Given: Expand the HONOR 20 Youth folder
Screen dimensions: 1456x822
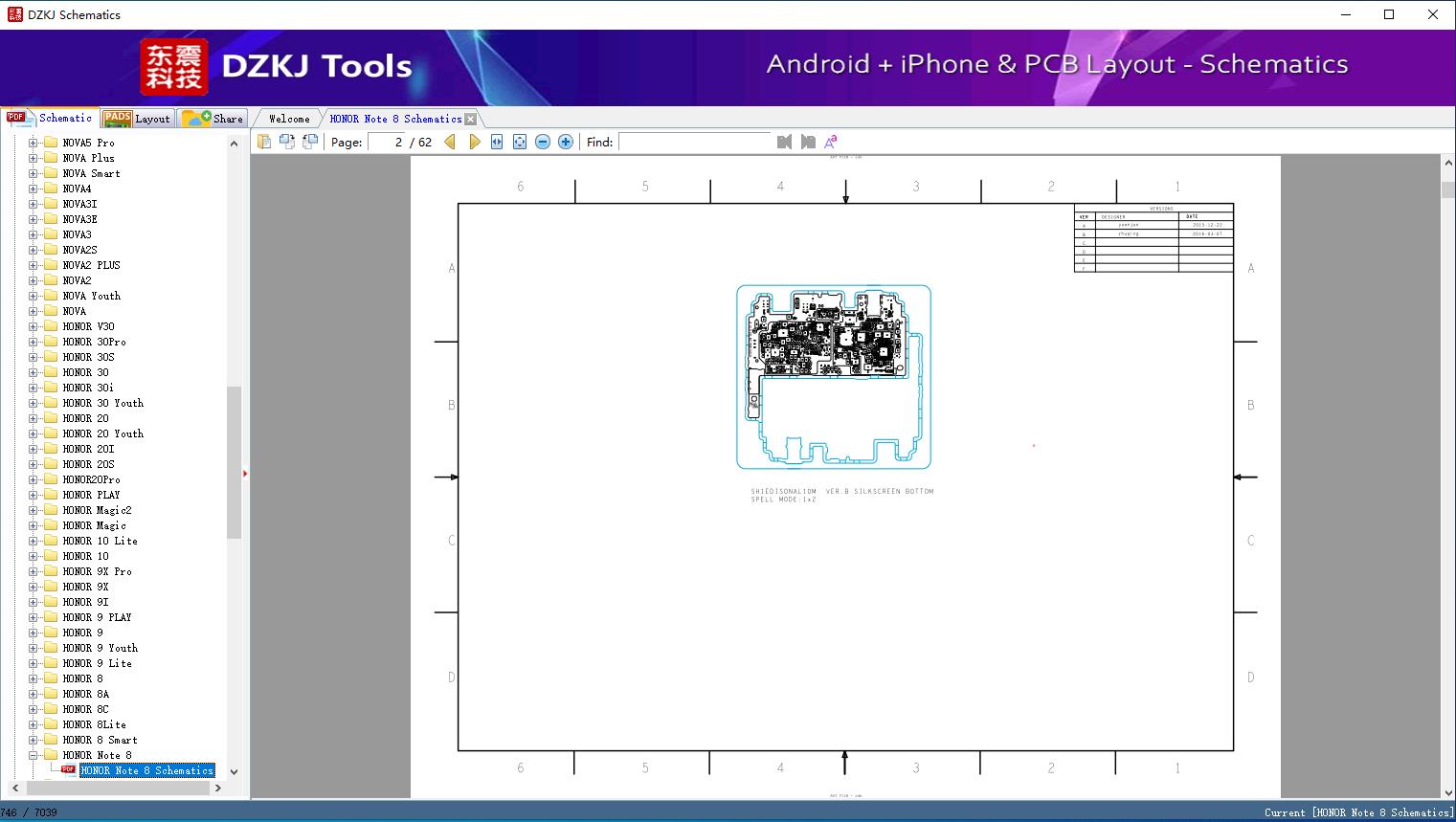Looking at the screenshot, I should (x=33, y=433).
